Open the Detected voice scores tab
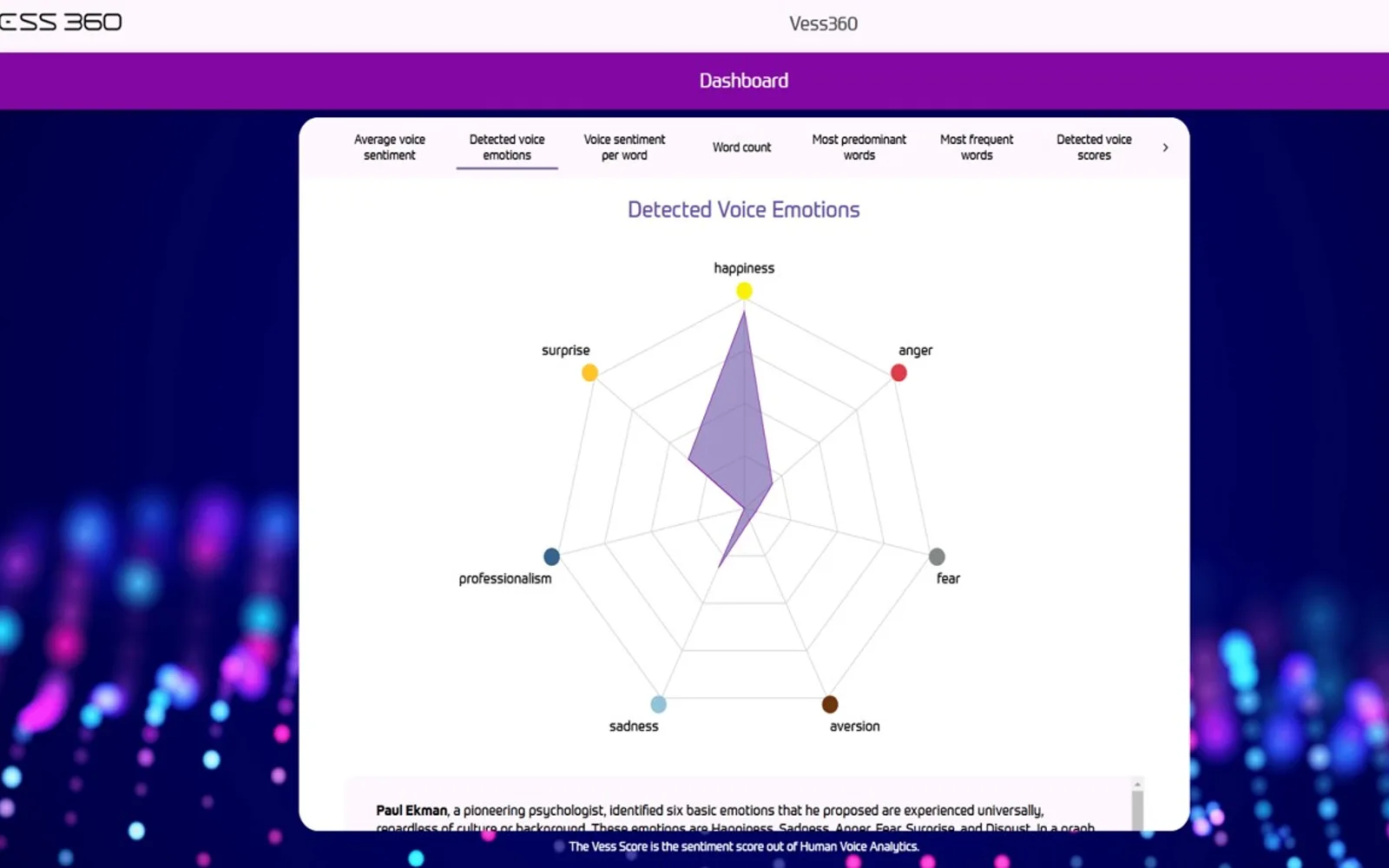The width and height of the screenshot is (1389, 868). [x=1094, y=148]
